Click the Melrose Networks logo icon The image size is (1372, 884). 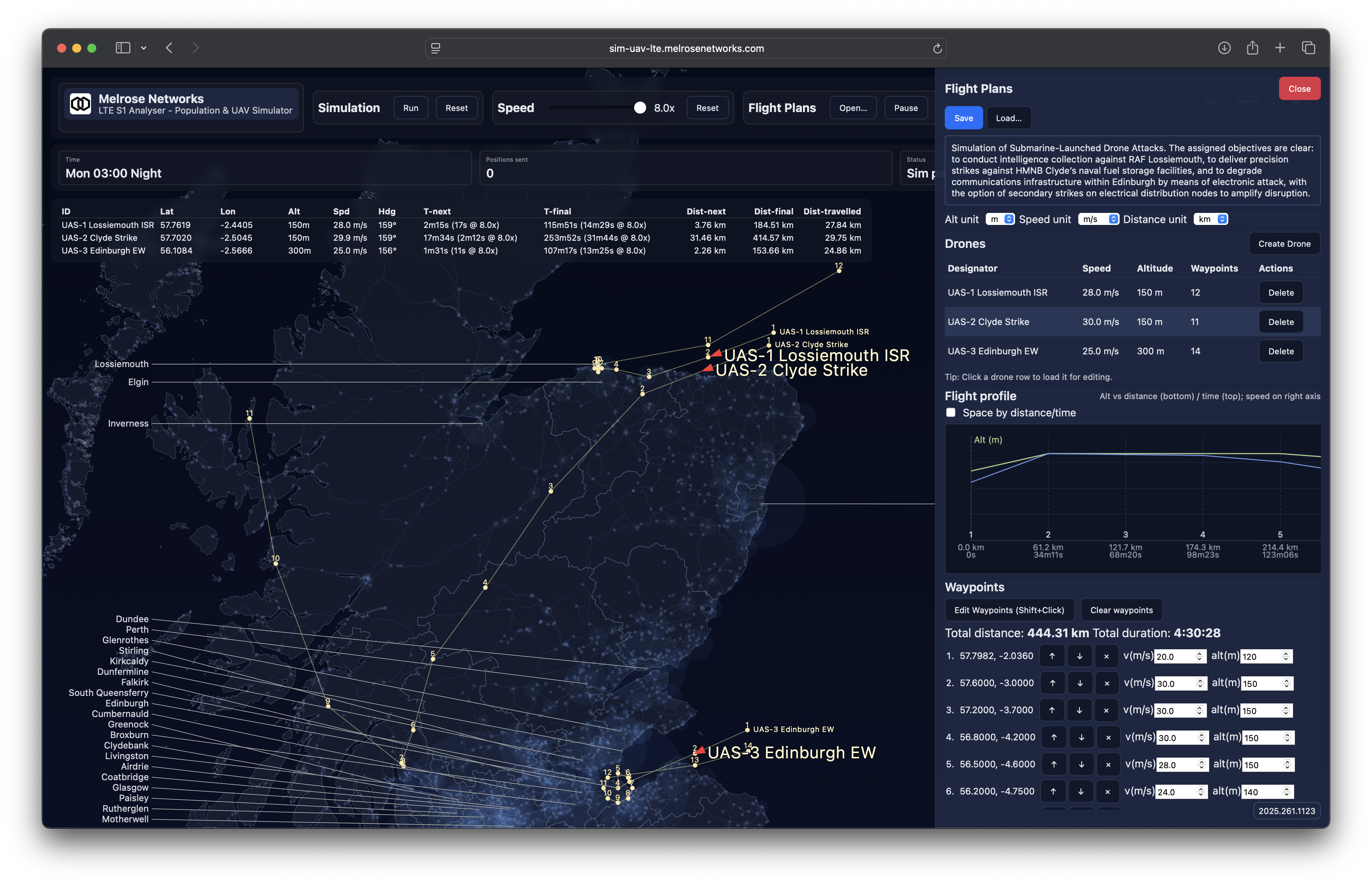tap(80, 104)
